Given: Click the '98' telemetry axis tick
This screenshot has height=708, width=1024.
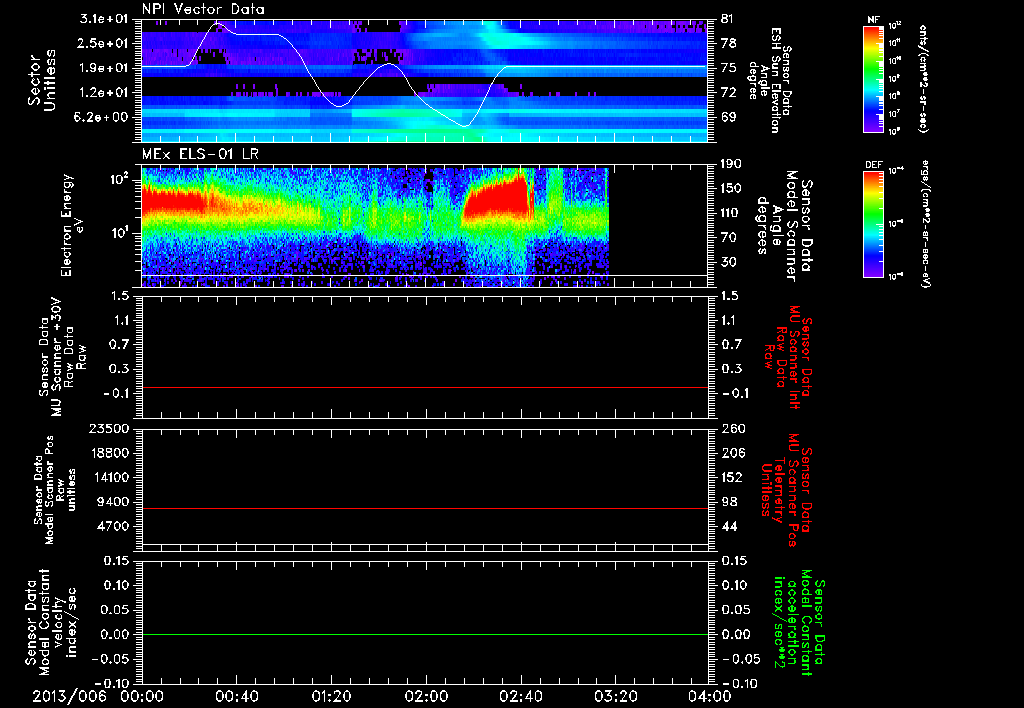Looking at the screenshot, I should (x=729, y=502).
